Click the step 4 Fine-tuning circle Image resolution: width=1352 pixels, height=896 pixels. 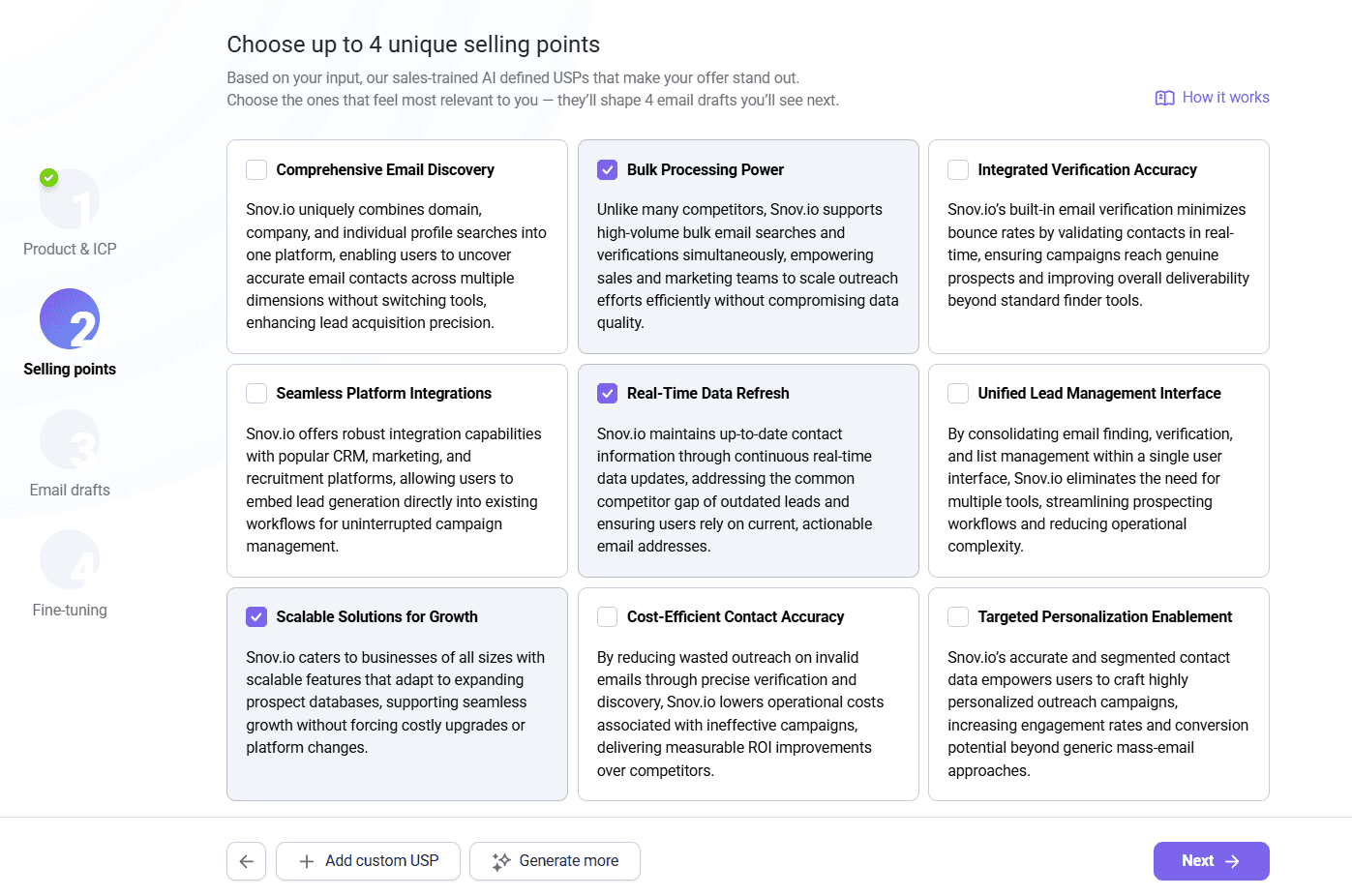pos(70,559)
